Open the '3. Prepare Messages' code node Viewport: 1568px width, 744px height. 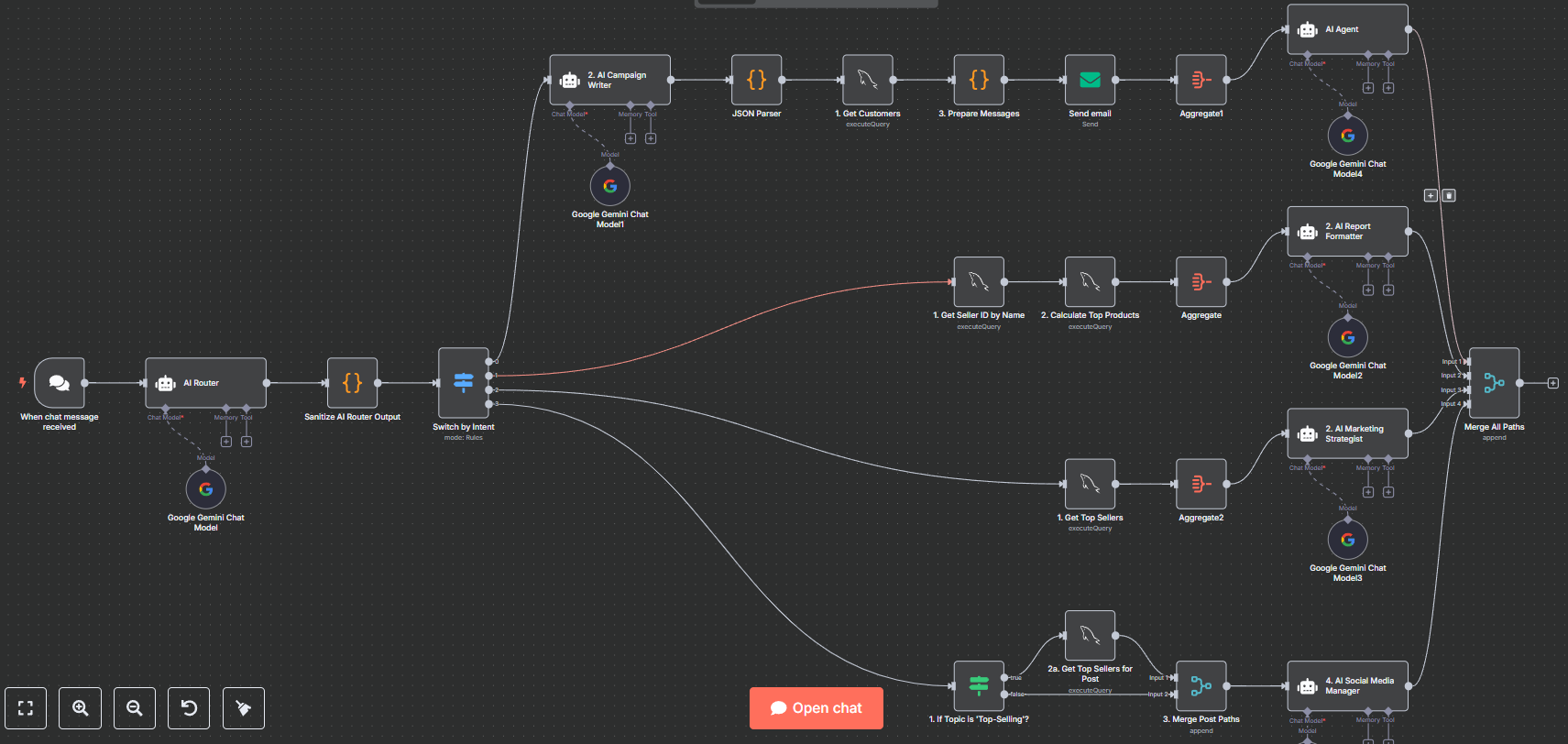click(979, 80)
